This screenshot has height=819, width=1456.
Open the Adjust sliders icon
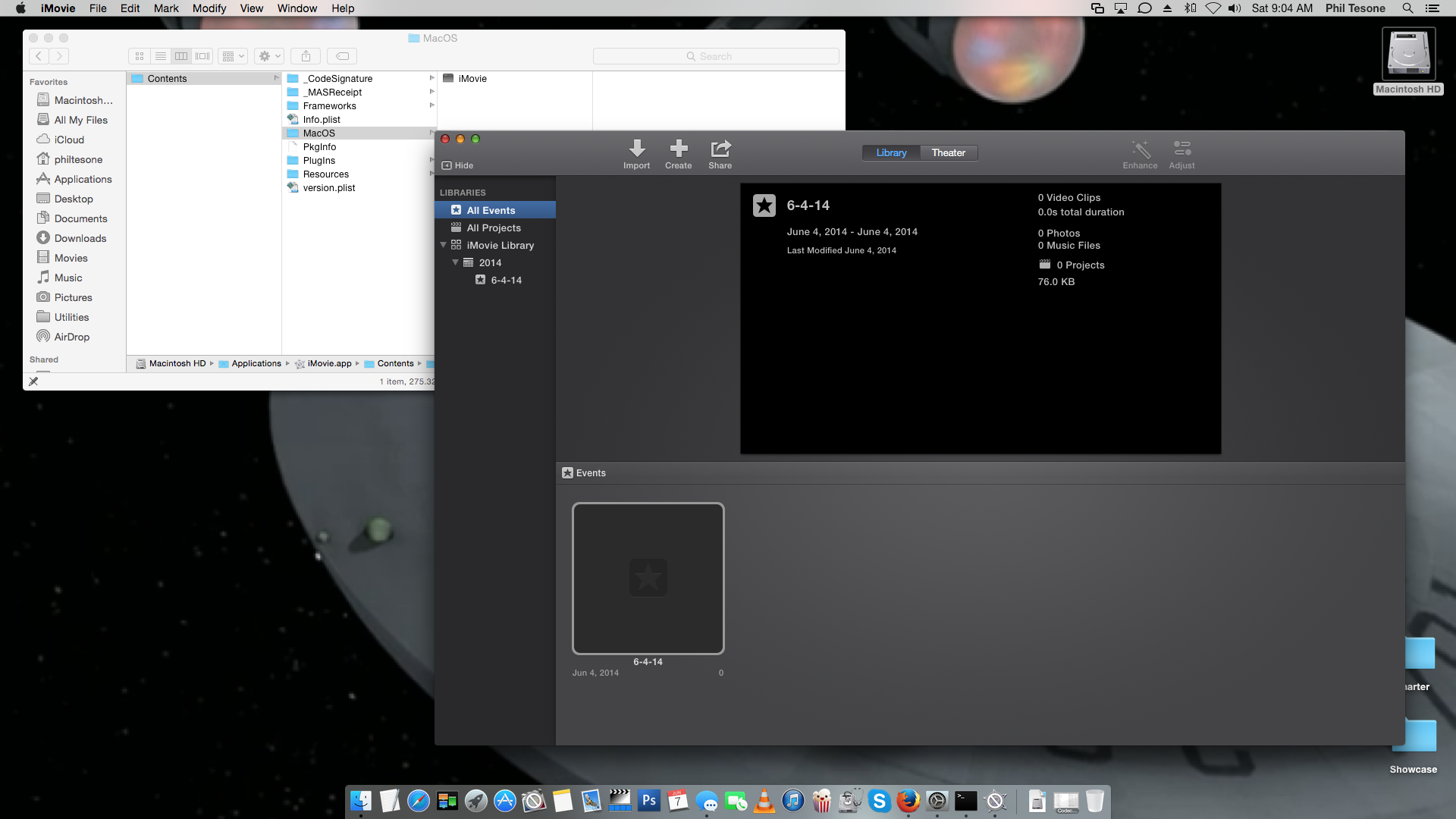pos(1181,148)
